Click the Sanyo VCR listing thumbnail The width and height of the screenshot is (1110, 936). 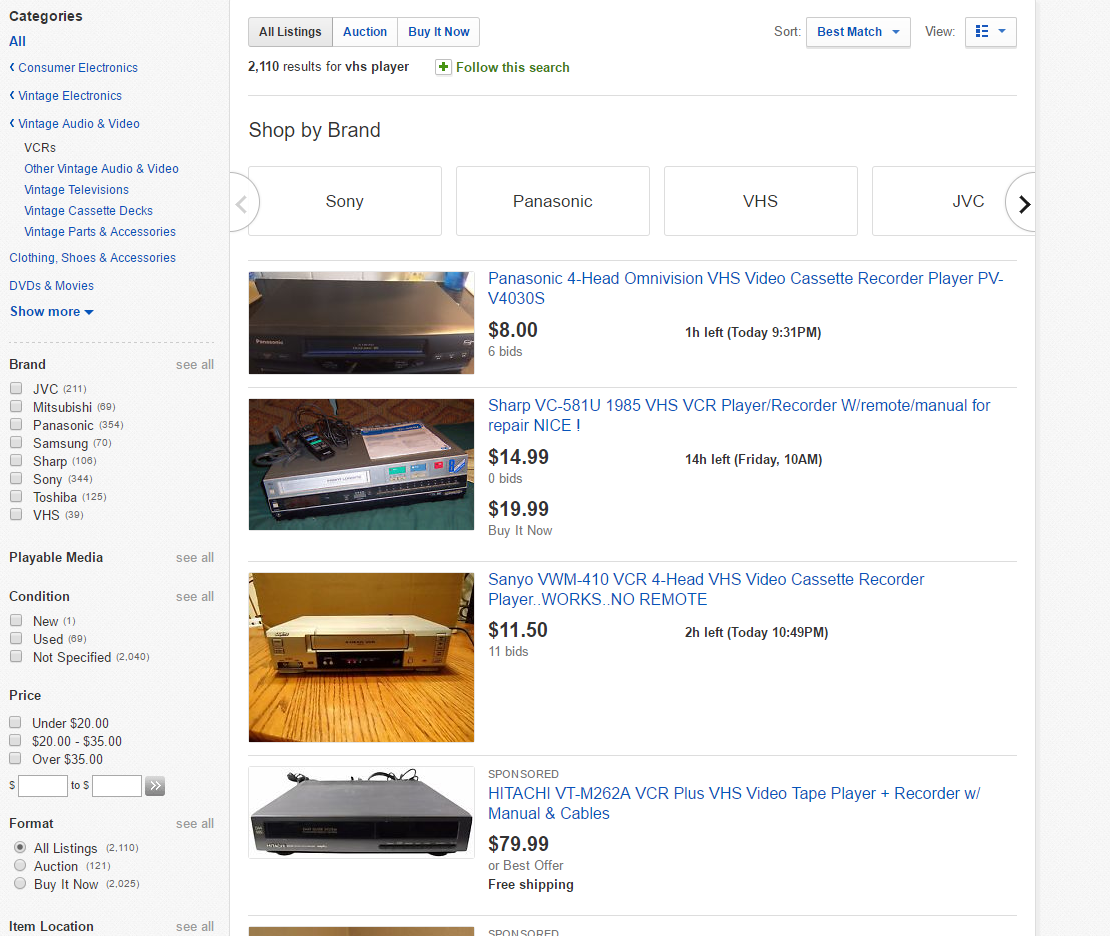coord(361,657)
